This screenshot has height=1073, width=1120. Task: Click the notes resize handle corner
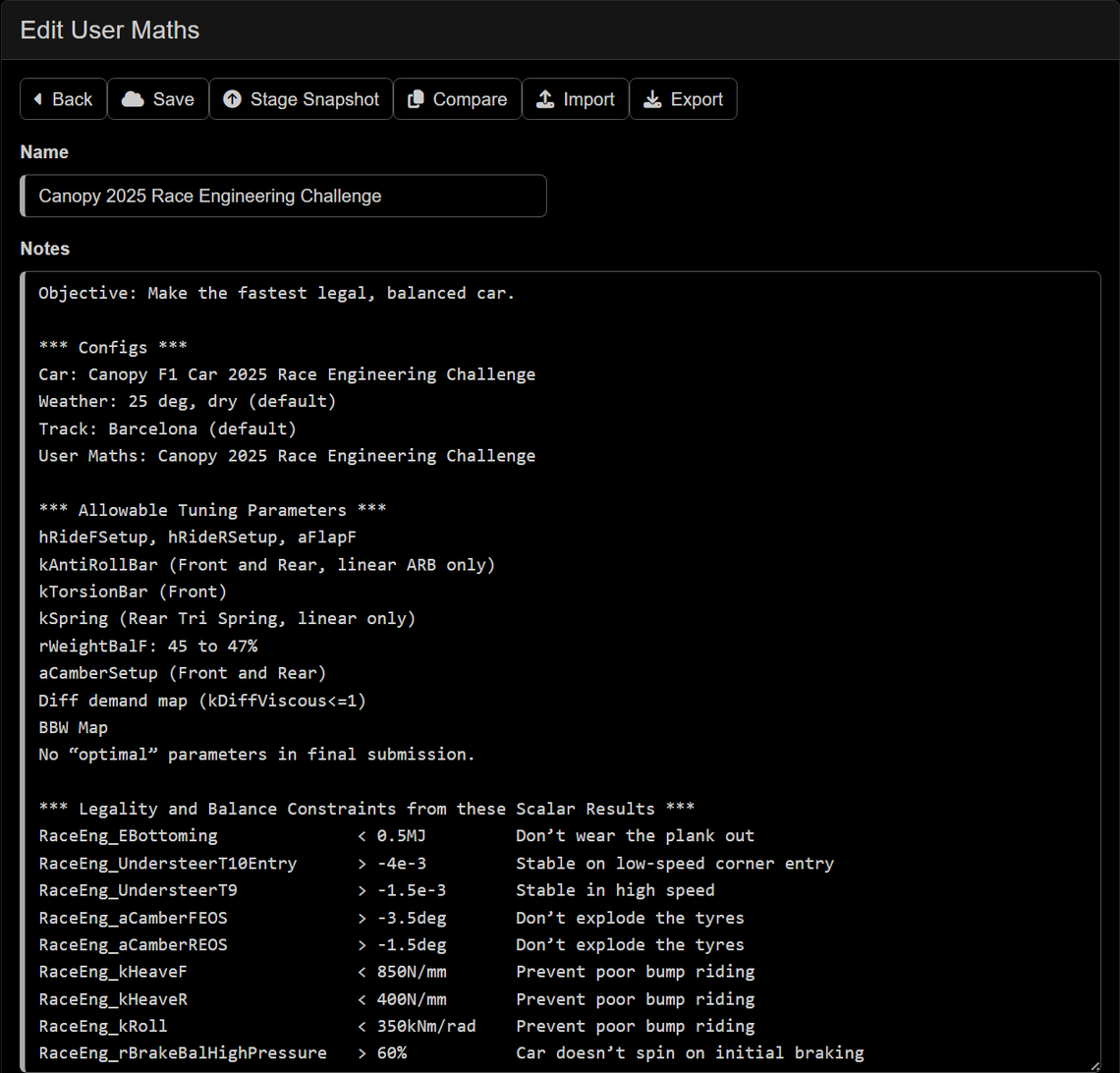click(x=1094, y=1066)
